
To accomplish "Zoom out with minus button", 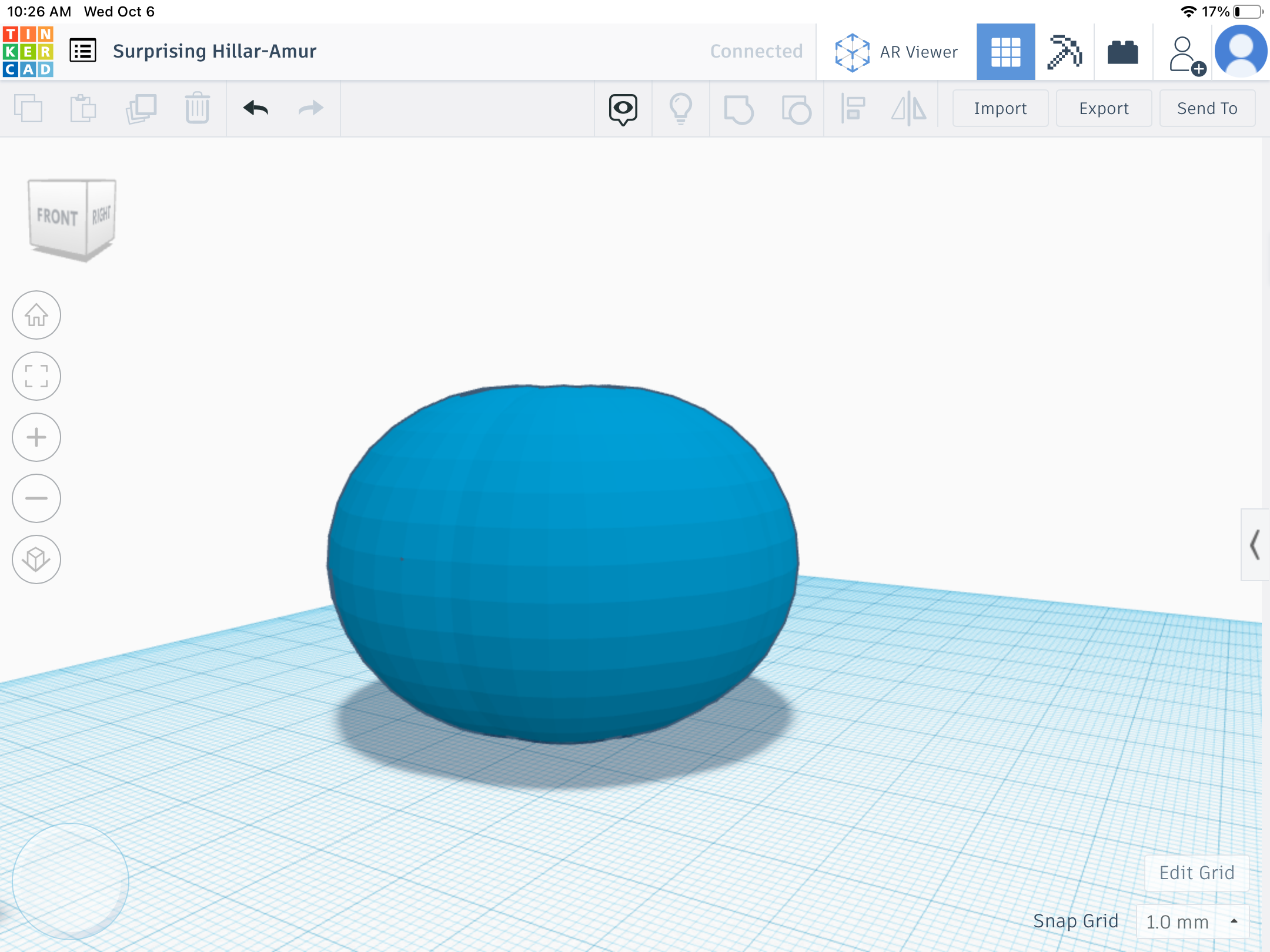I will coord(36,498).
